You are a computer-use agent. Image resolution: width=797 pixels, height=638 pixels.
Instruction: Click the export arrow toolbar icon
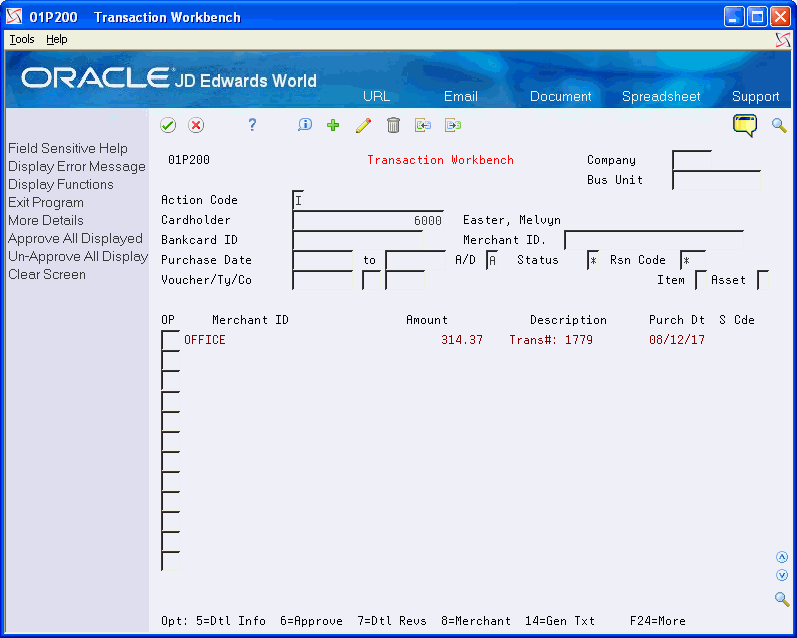coord(452,125)
